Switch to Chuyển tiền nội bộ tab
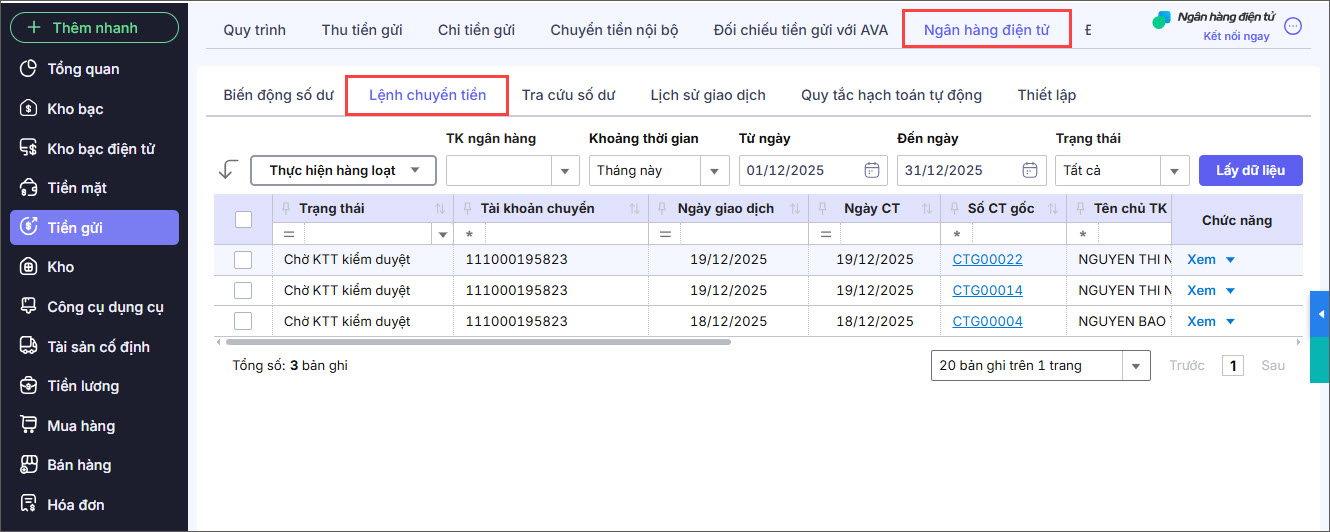The image size is (1330, 532). coord(614,30)
